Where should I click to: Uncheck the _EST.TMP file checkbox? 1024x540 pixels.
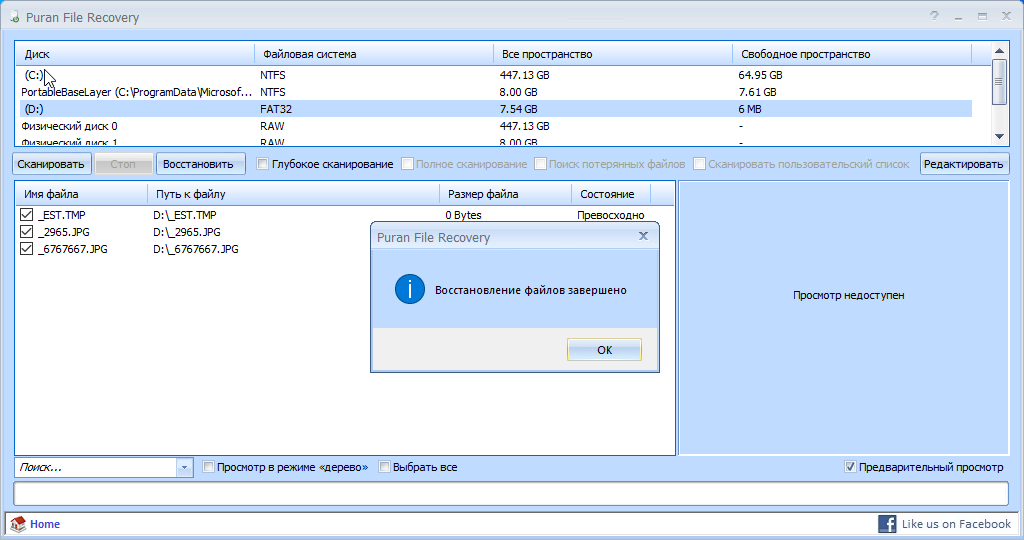pyautogui.click(x=27, y=214)
